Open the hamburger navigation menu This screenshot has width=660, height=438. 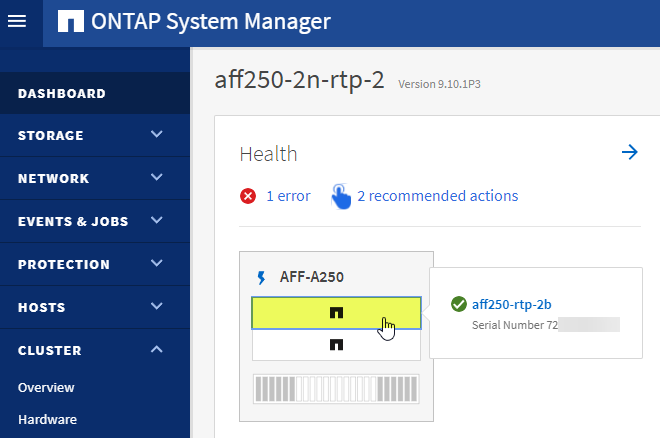tap(16, 21)
